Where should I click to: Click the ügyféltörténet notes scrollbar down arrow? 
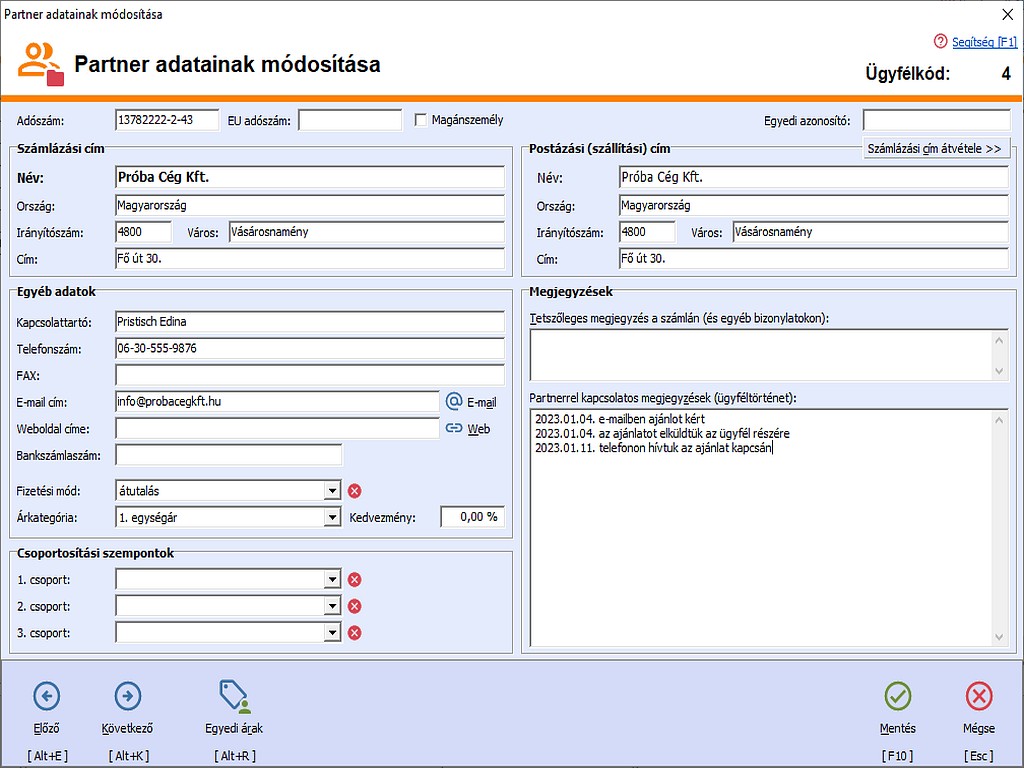[1000, 638]
